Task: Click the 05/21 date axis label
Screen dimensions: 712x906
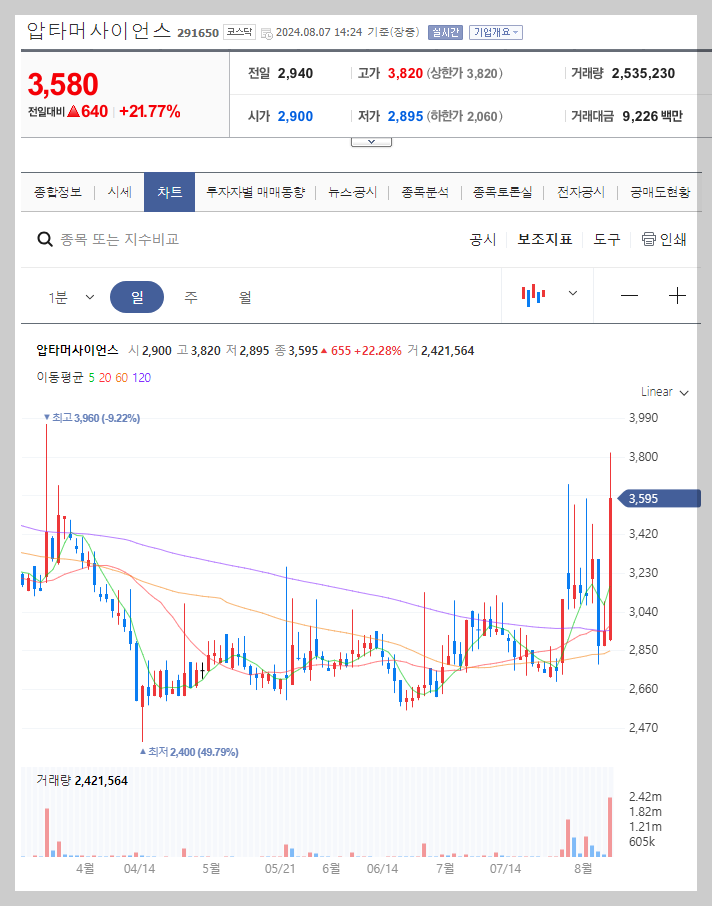Action: pos(280,868)
